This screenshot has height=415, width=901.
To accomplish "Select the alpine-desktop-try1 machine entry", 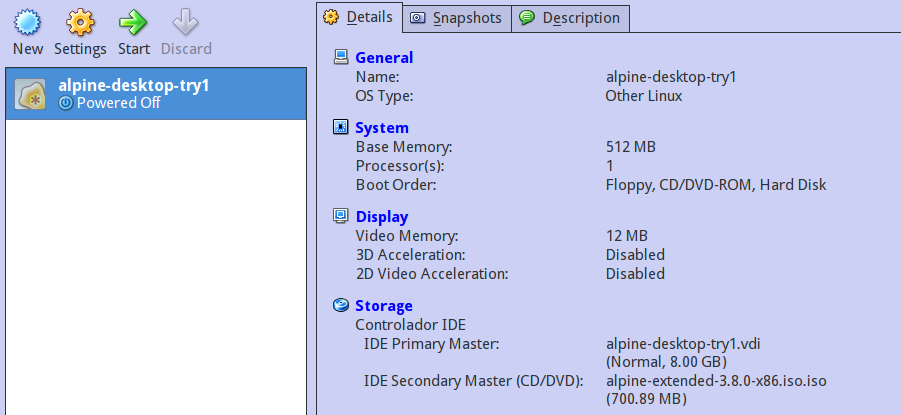I will tap(156, 94).
